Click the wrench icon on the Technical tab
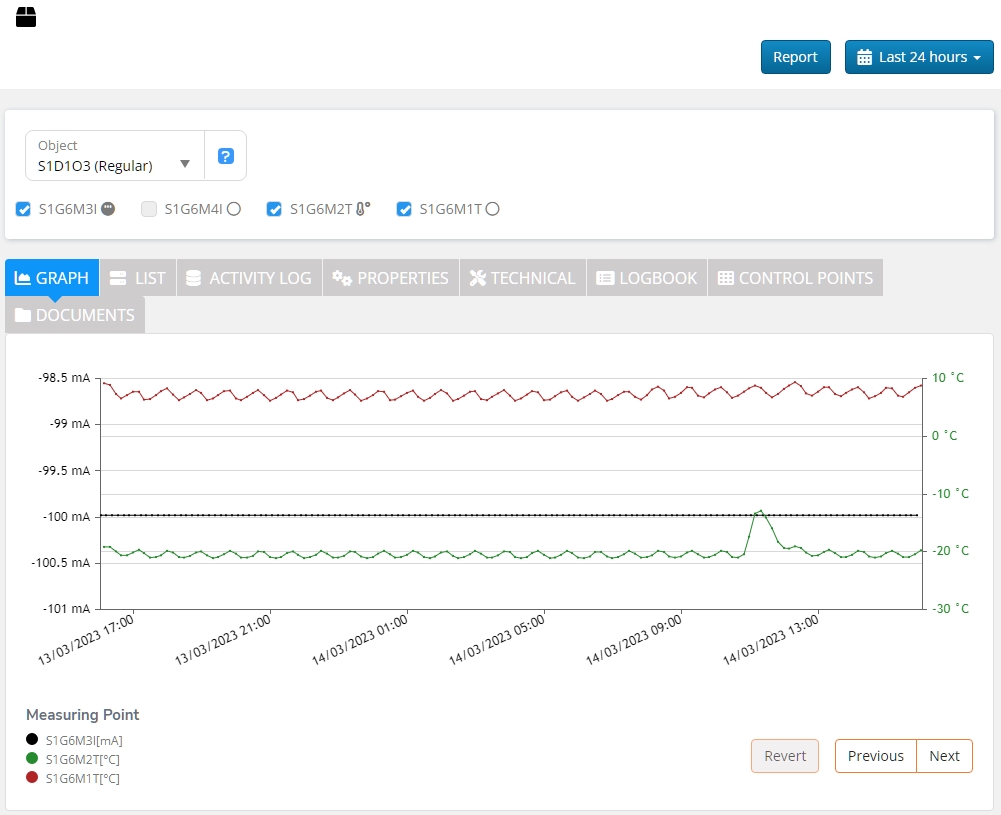The height and width of the screenshot is (815, 1001). coord(478,278)
